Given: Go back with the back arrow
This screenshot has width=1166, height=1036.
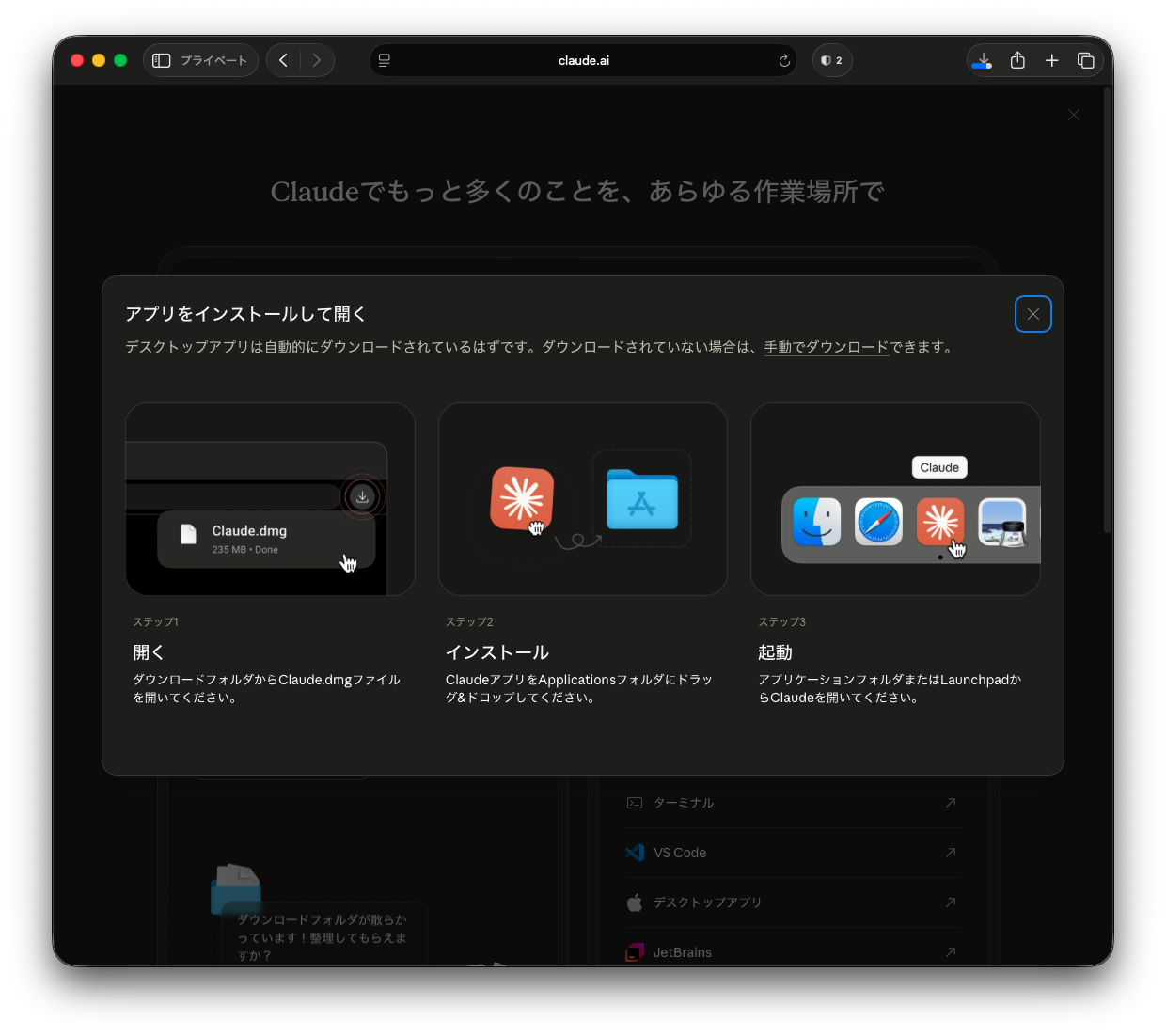Looking at the screenshot, I should point(283,60).
